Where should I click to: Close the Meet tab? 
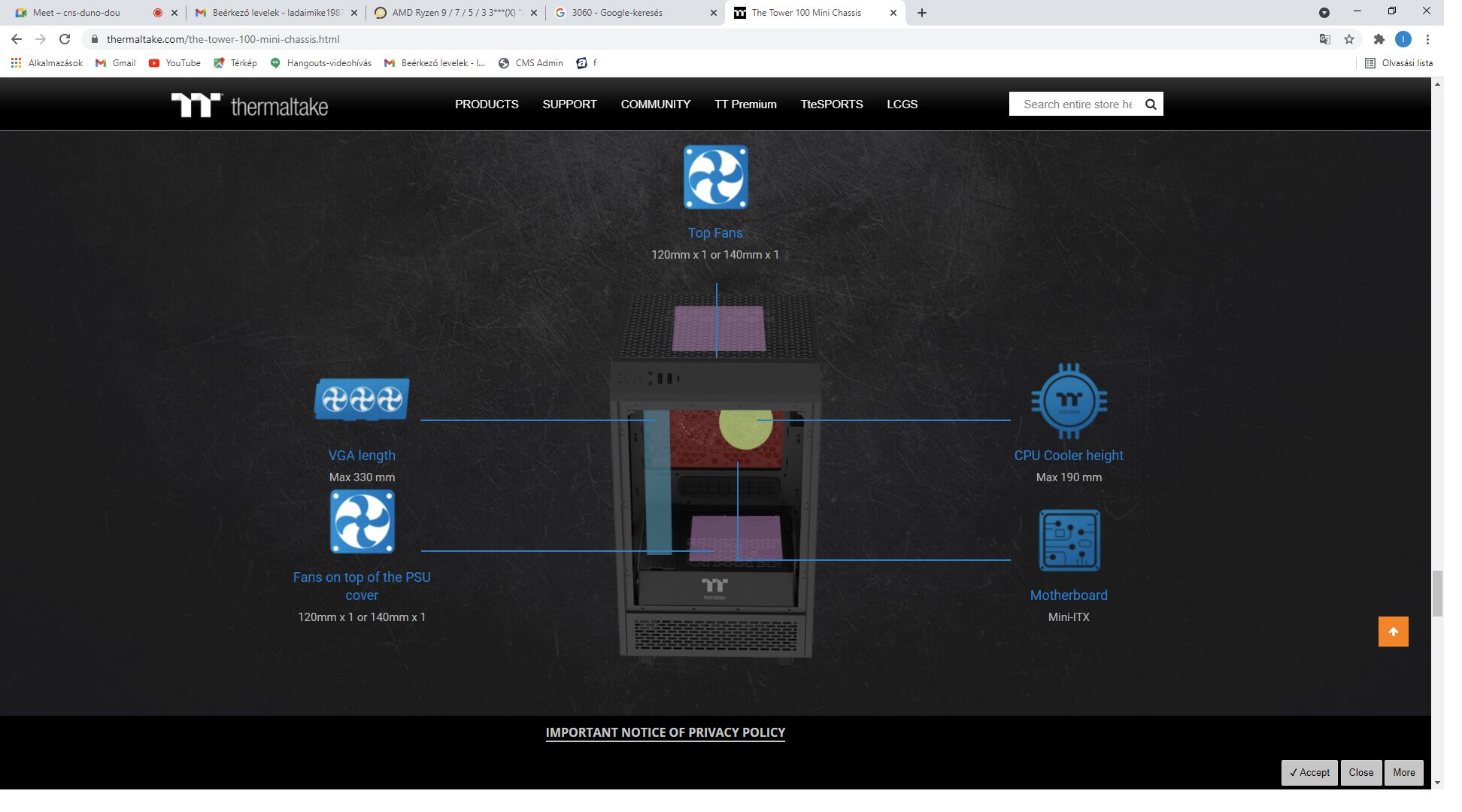[x=174, y=13]
